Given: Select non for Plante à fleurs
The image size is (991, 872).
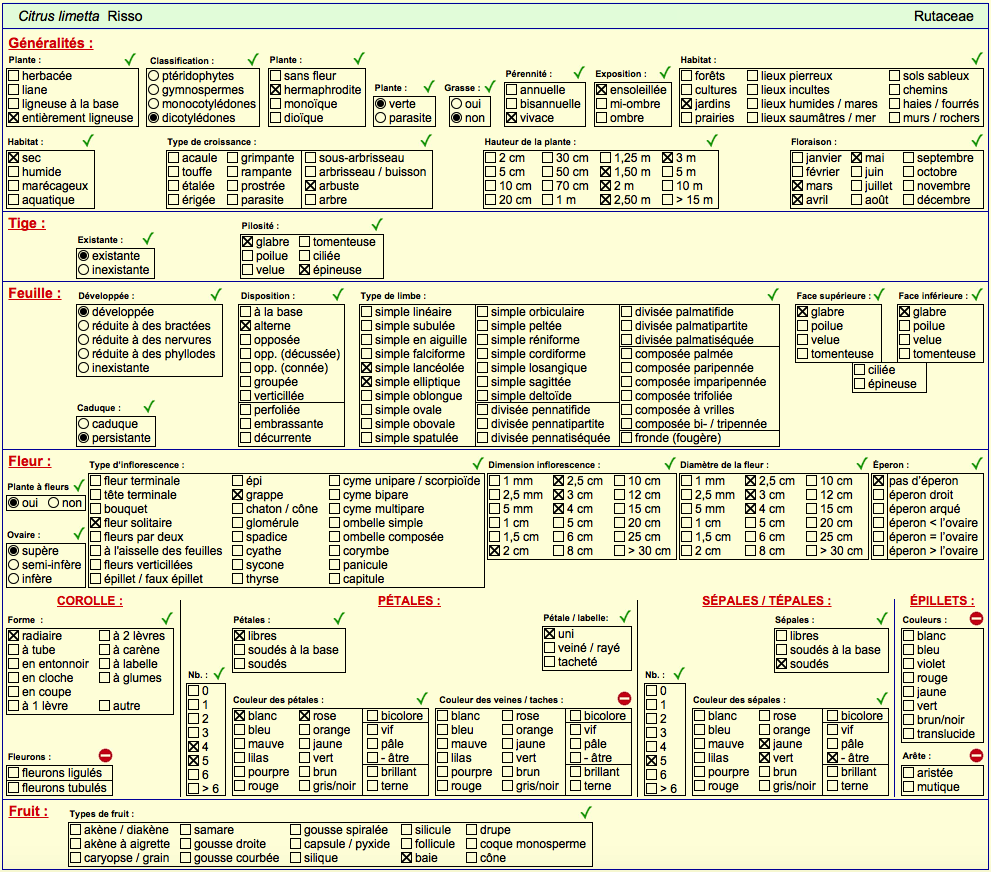Looking at the screenshot, I should pos(54,503).
